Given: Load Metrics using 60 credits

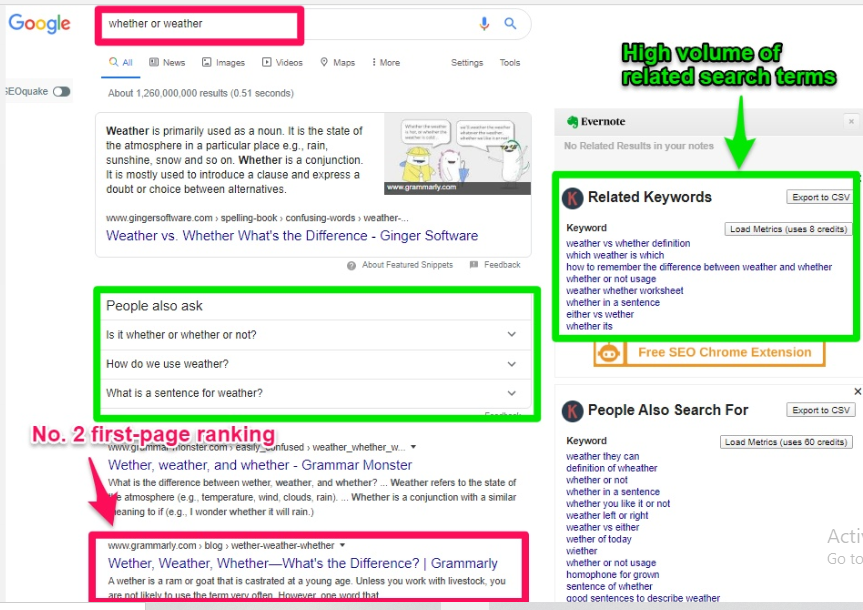Looking at the screenshot, I should (x=786, y=442).
